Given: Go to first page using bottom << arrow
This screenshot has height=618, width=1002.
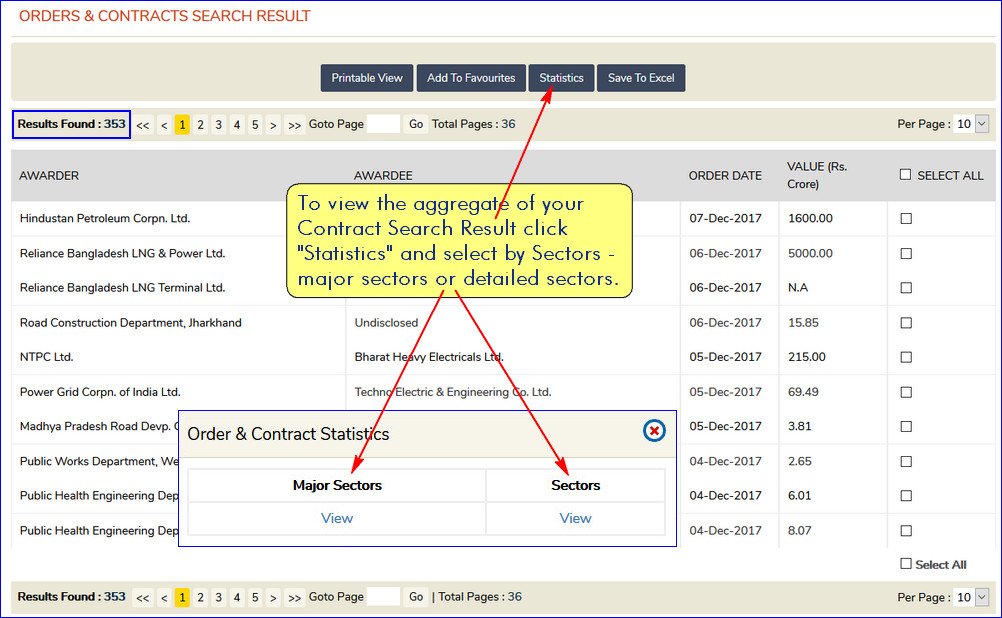Looking at the screenshot, I should (x=143, y=597).
